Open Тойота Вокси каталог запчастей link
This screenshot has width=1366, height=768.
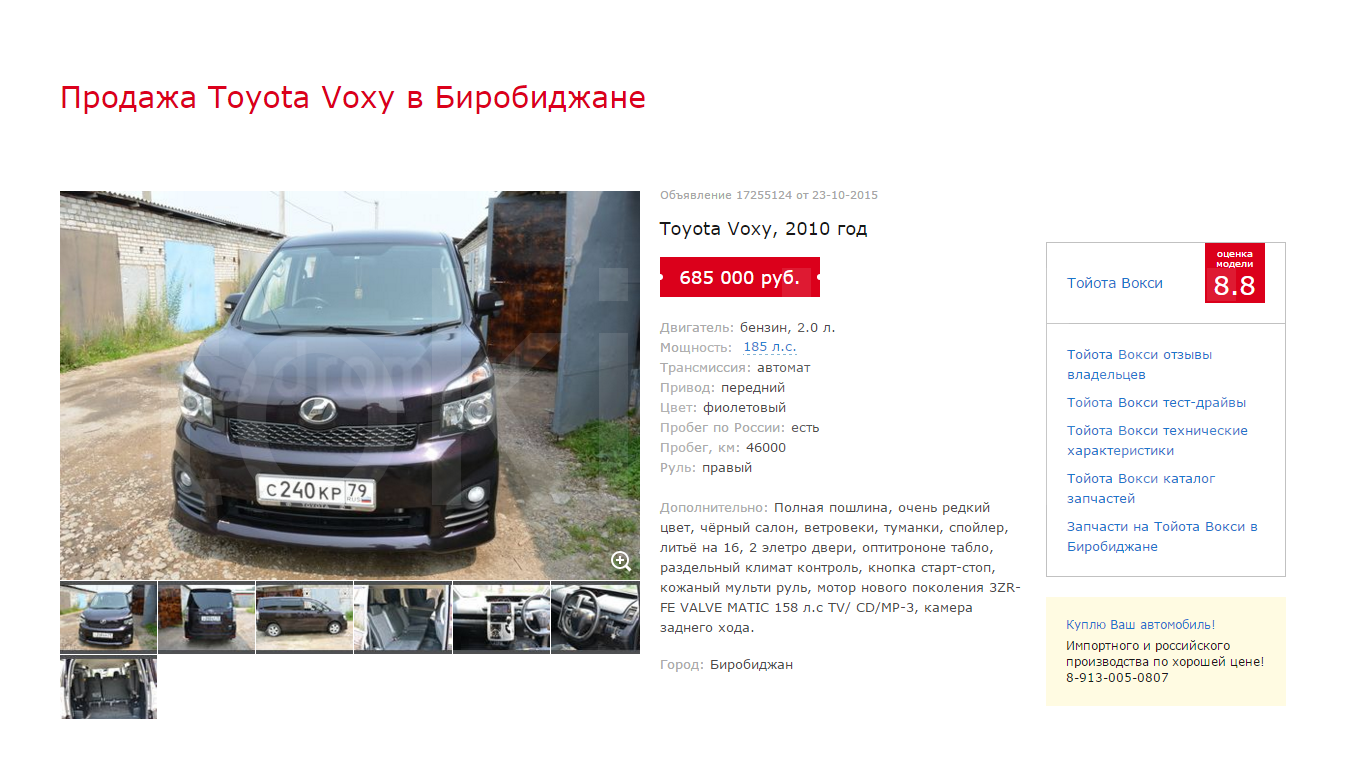[1141, 489]
